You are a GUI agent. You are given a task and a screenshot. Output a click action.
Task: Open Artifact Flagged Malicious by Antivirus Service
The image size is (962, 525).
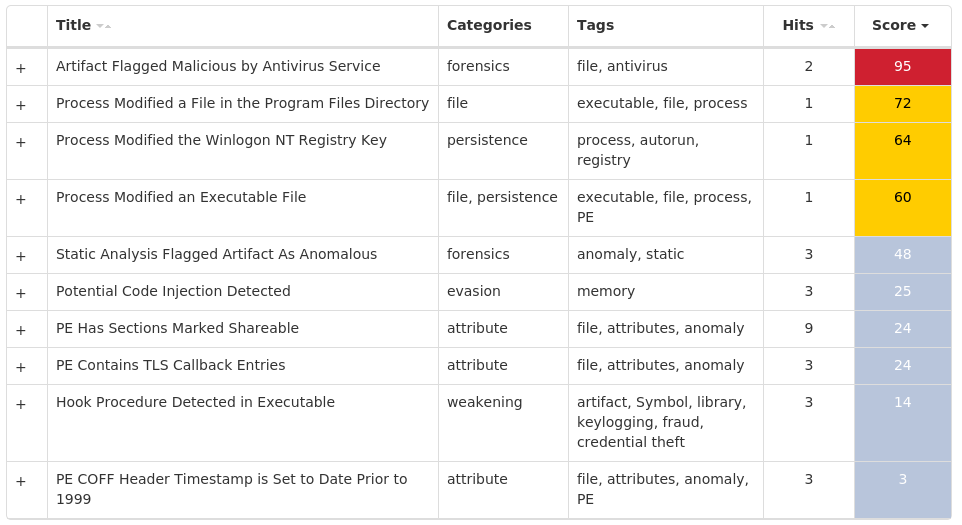click(x=218, y=67)
